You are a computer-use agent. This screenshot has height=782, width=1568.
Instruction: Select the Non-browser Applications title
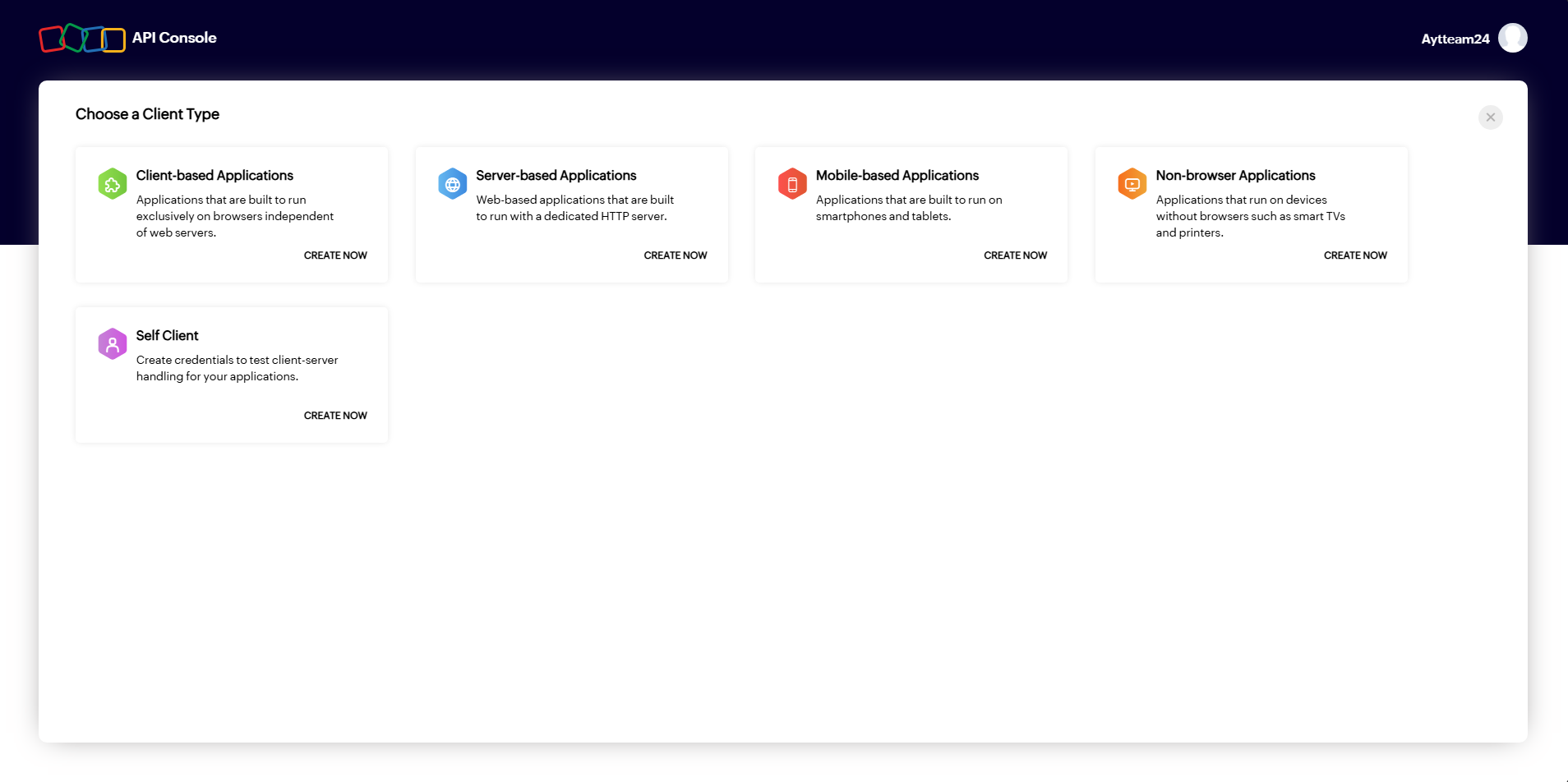(1235, 176)
